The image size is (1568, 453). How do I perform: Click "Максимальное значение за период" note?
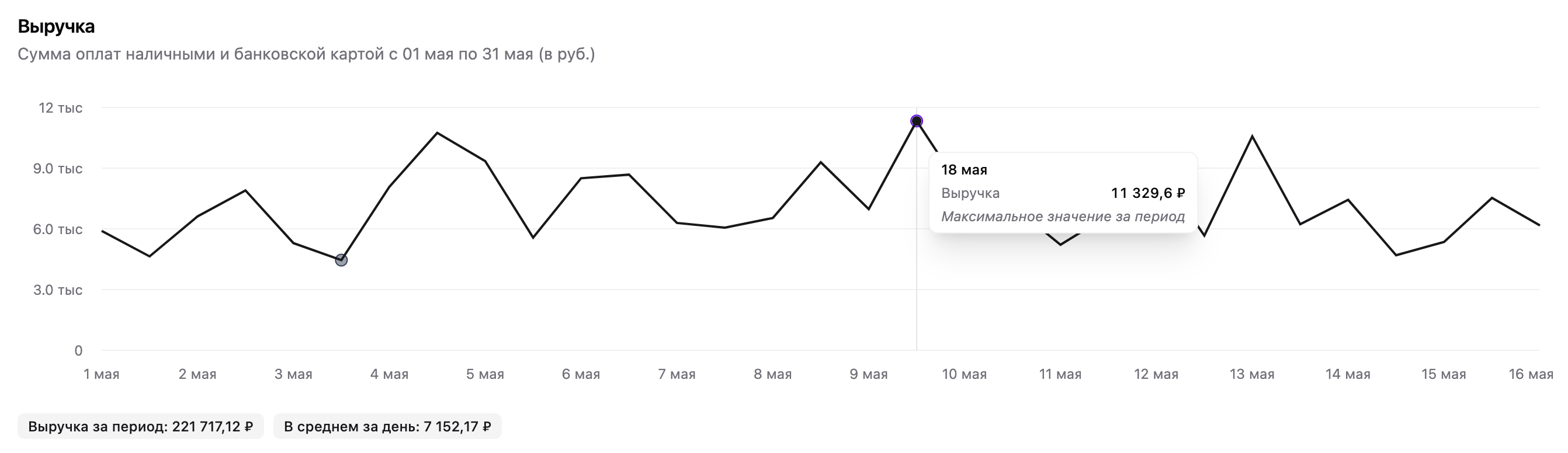[x=1063, y=217]
